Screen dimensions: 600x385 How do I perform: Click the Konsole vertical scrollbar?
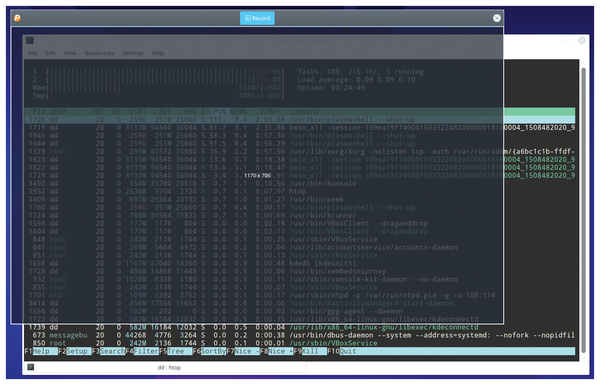(584, 210)
